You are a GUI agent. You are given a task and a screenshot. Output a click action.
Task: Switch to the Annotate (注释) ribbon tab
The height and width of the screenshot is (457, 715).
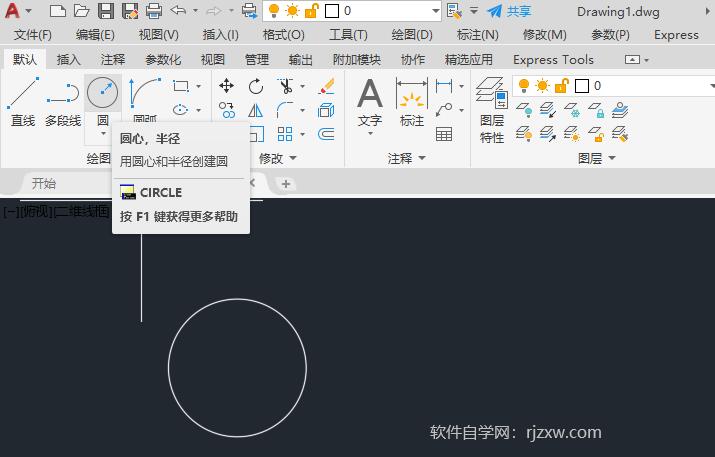(113, 59)
